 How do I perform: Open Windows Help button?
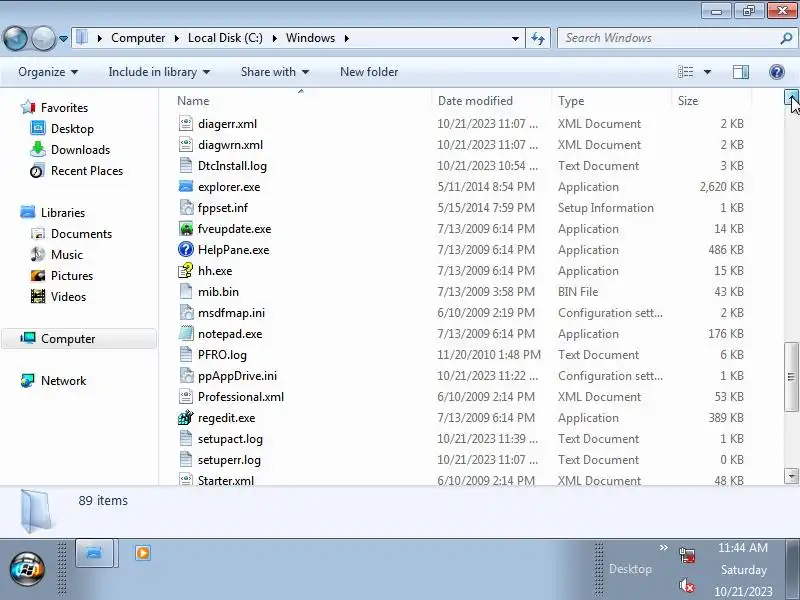tap(777, 72)
